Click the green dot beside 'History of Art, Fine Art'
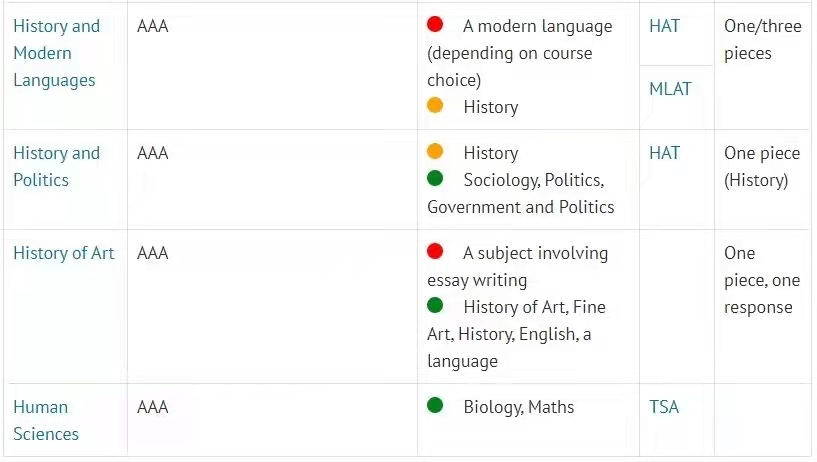Image resolution: width=817 pixels, height=462 pixels. (435, 305)
